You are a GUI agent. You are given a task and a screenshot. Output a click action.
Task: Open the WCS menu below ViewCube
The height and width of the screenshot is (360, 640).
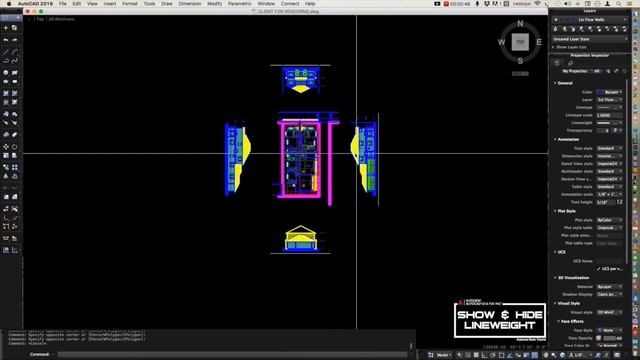520,73
